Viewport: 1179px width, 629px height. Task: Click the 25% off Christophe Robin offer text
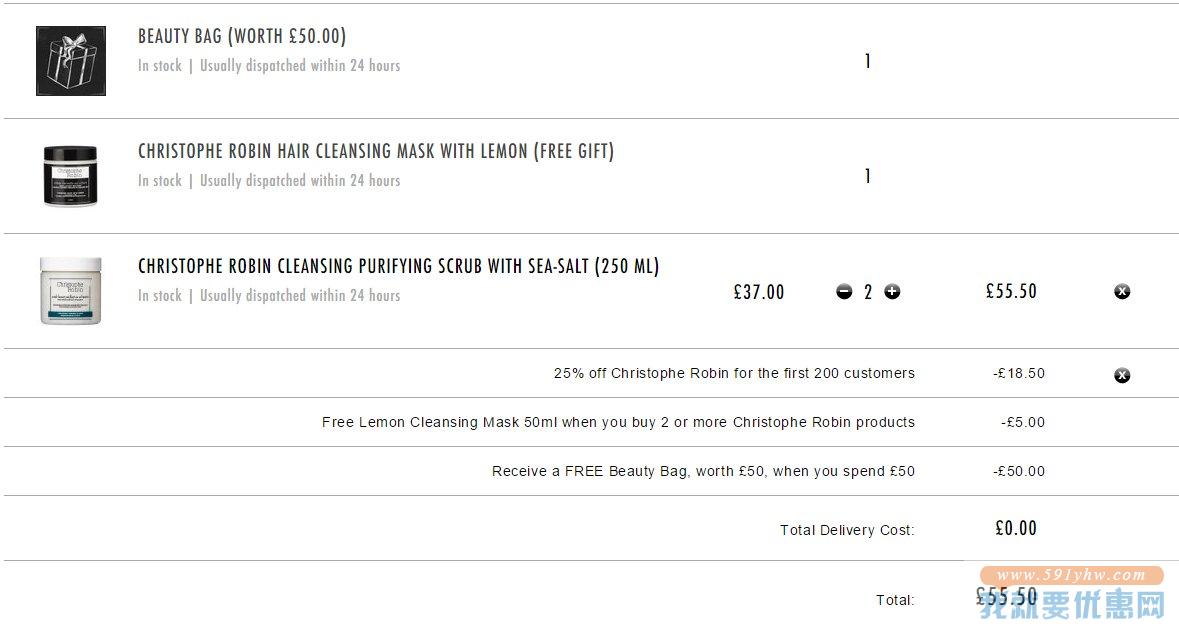735,373
